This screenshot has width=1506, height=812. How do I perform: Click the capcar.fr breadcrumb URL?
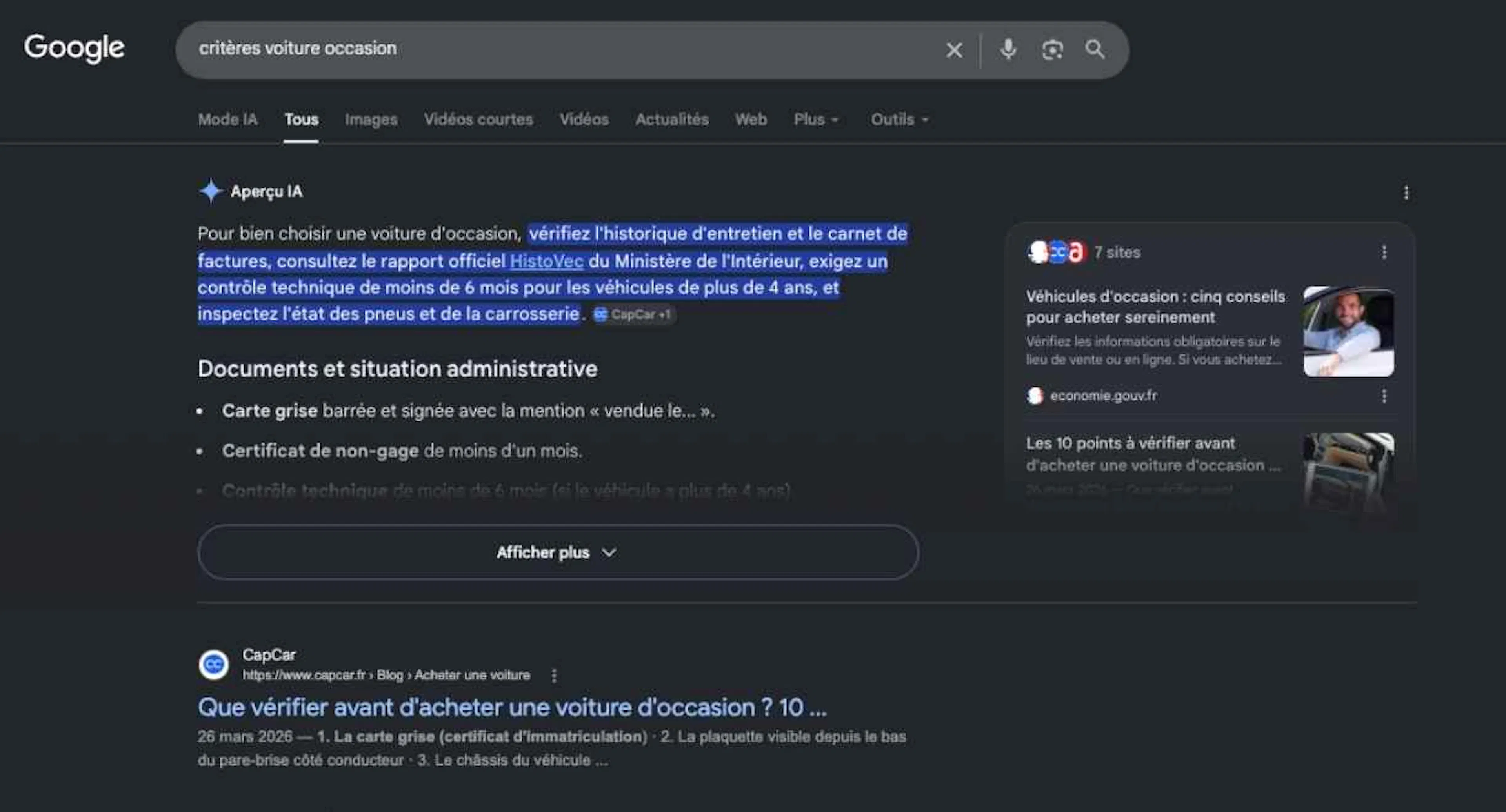coord(386,675)
